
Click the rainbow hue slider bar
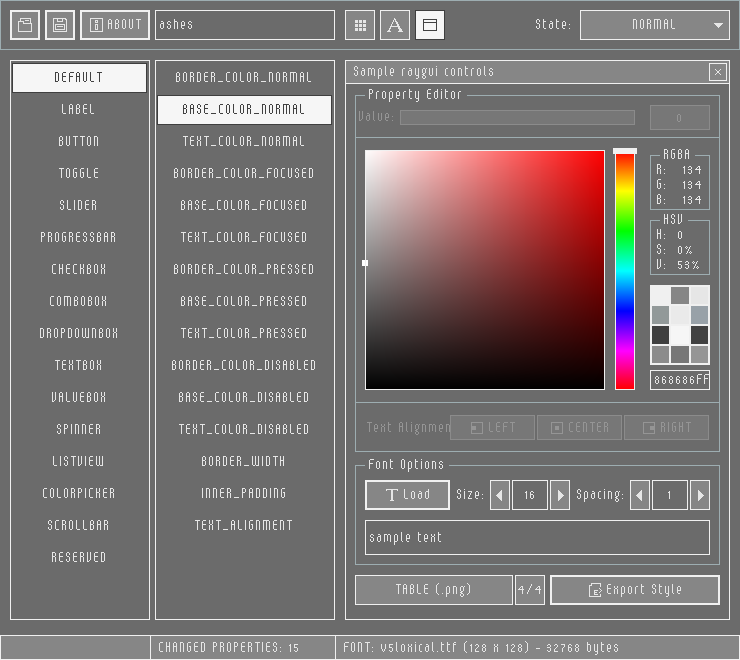(x=625, y=270)
